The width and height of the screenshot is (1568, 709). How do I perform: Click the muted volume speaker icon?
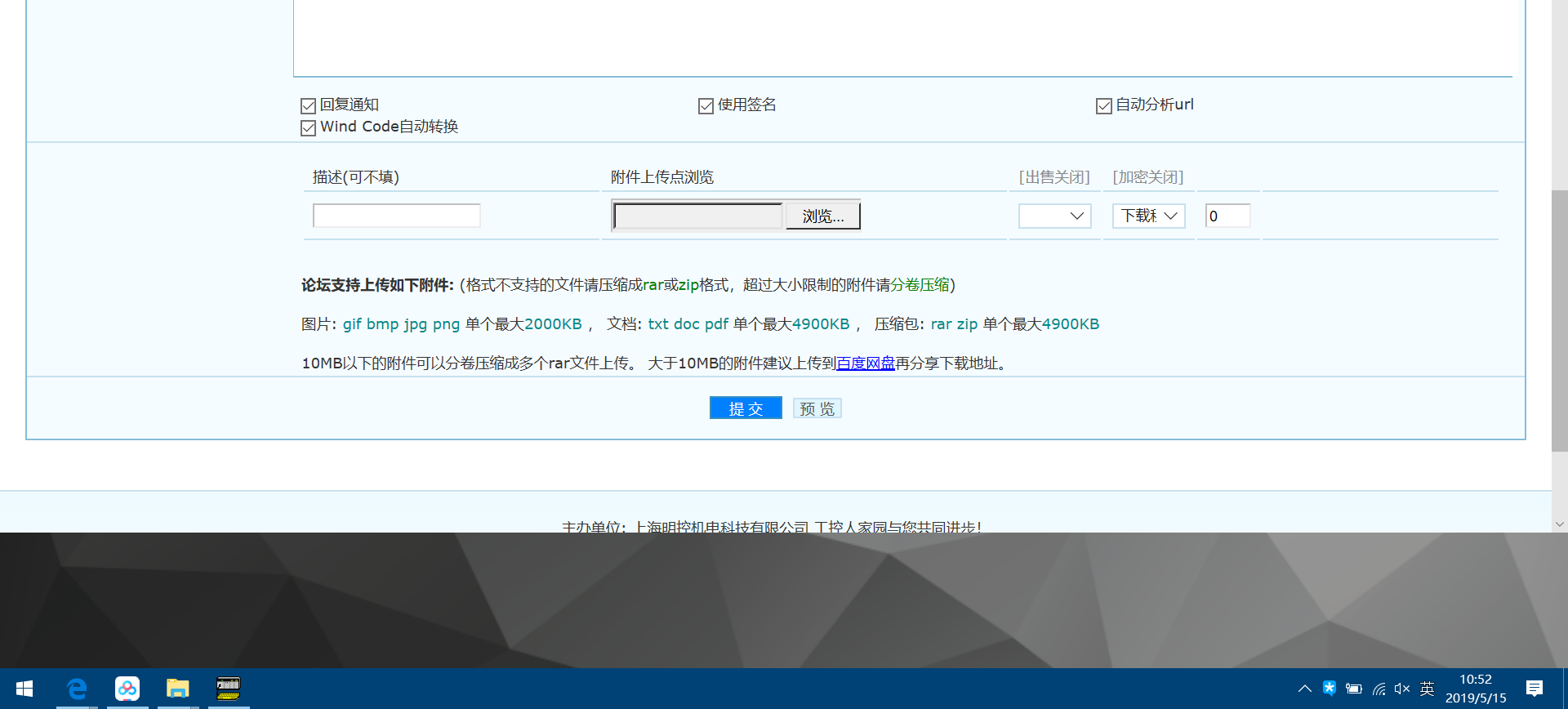[x=1402, y=689]
